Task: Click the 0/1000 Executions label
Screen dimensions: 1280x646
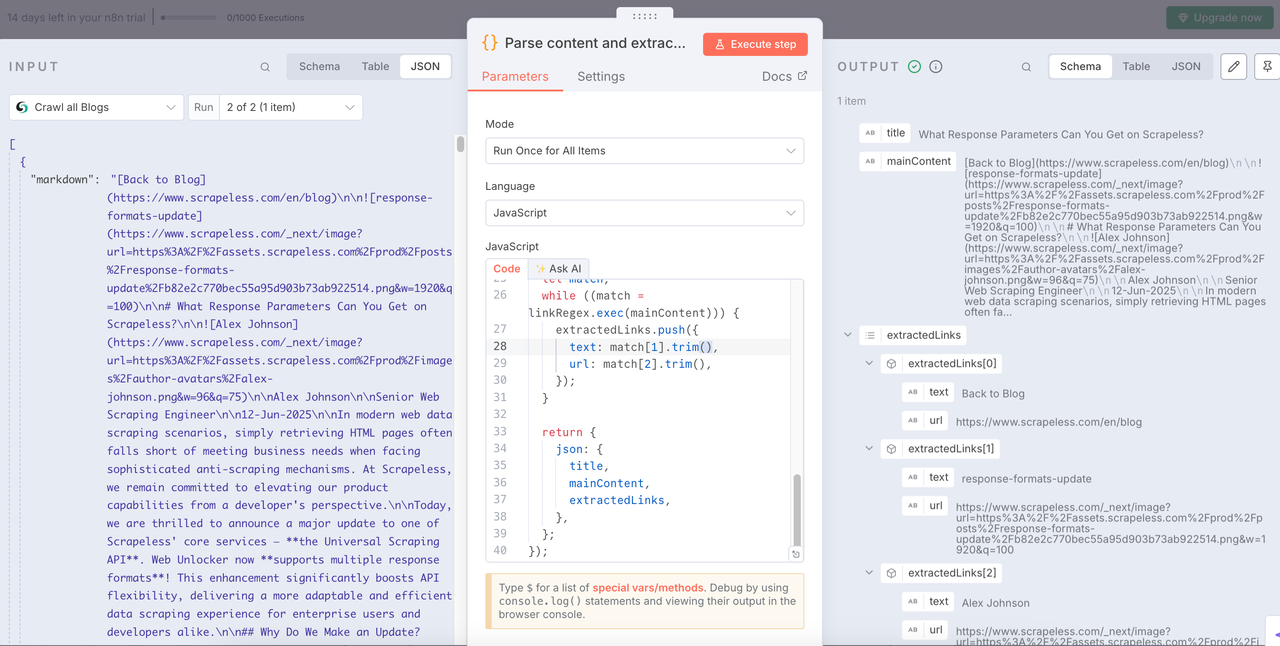Action: 265,18
